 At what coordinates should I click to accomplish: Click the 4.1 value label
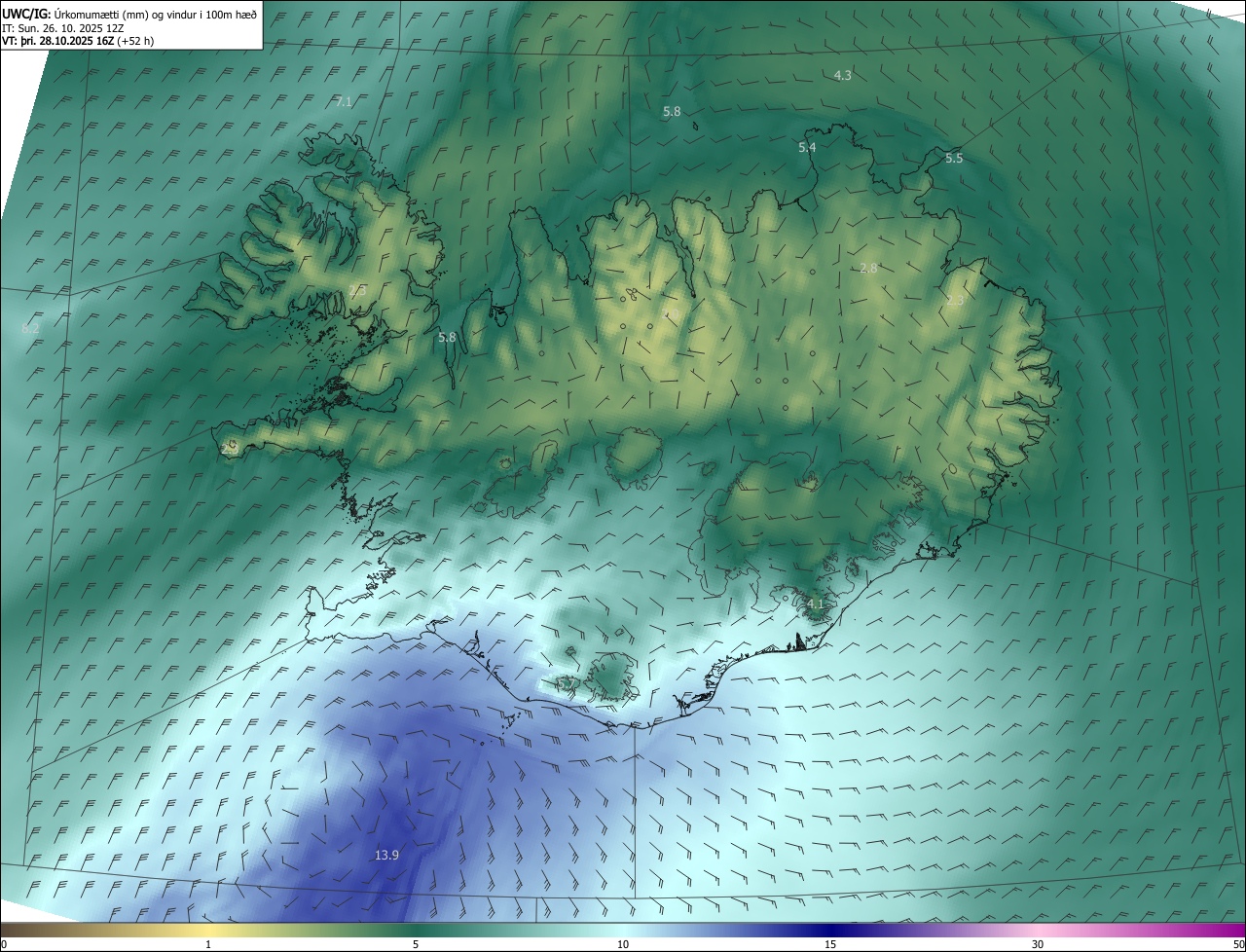816,604
